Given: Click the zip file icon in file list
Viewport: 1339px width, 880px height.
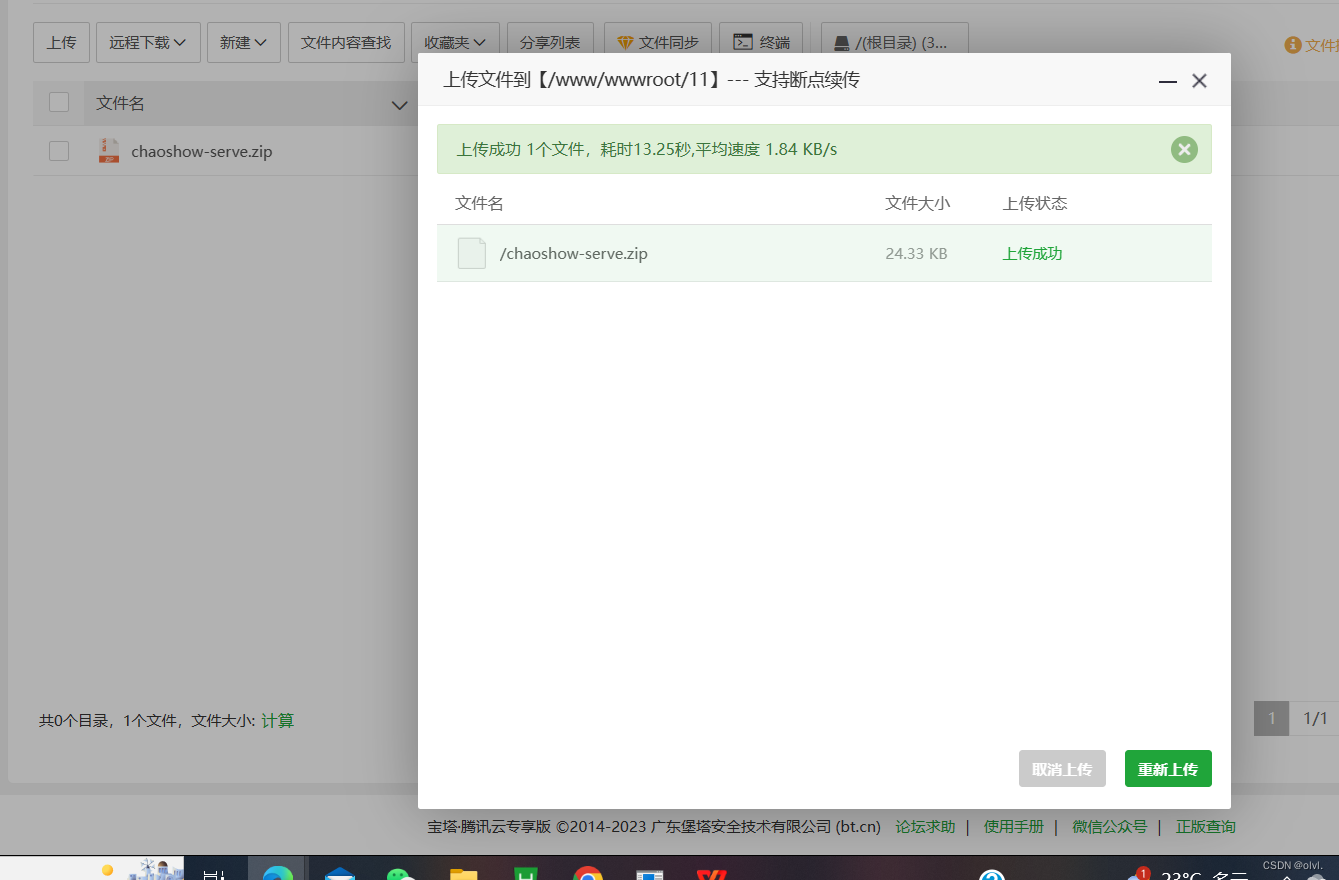Looking at the screenshot, I should pyautogui.click(x=109, y=151).
